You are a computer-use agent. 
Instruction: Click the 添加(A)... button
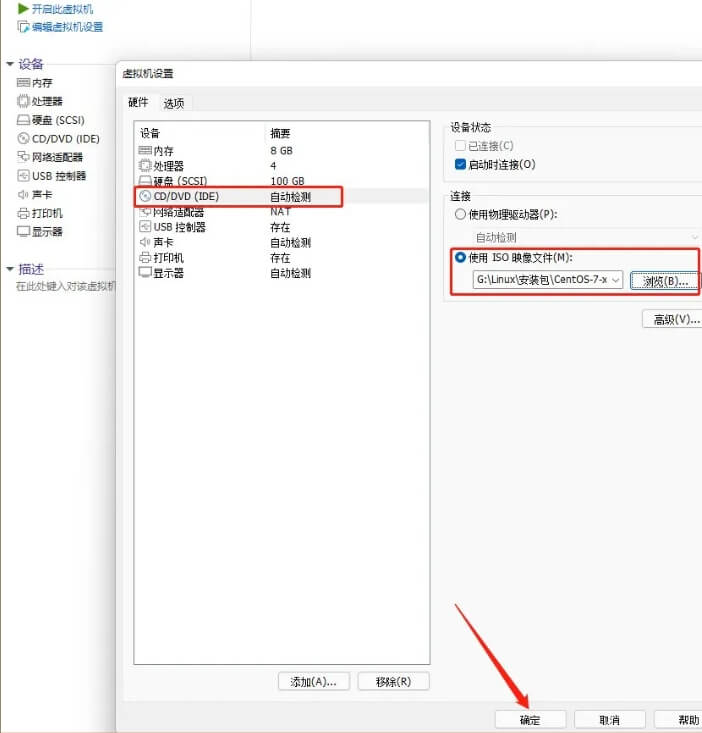coord(314,682)
